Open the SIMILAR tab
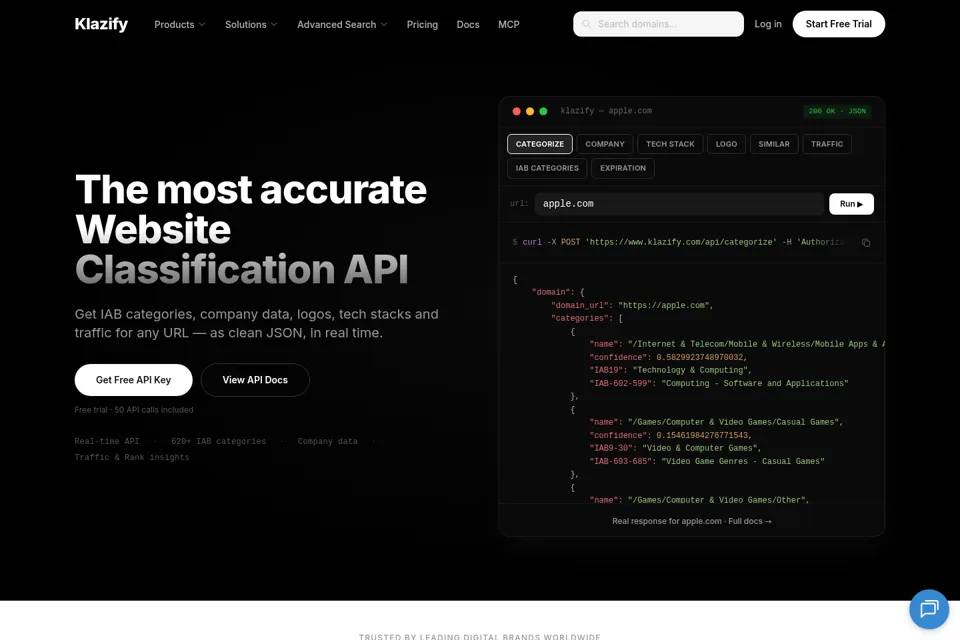 (x=774, y=144)
